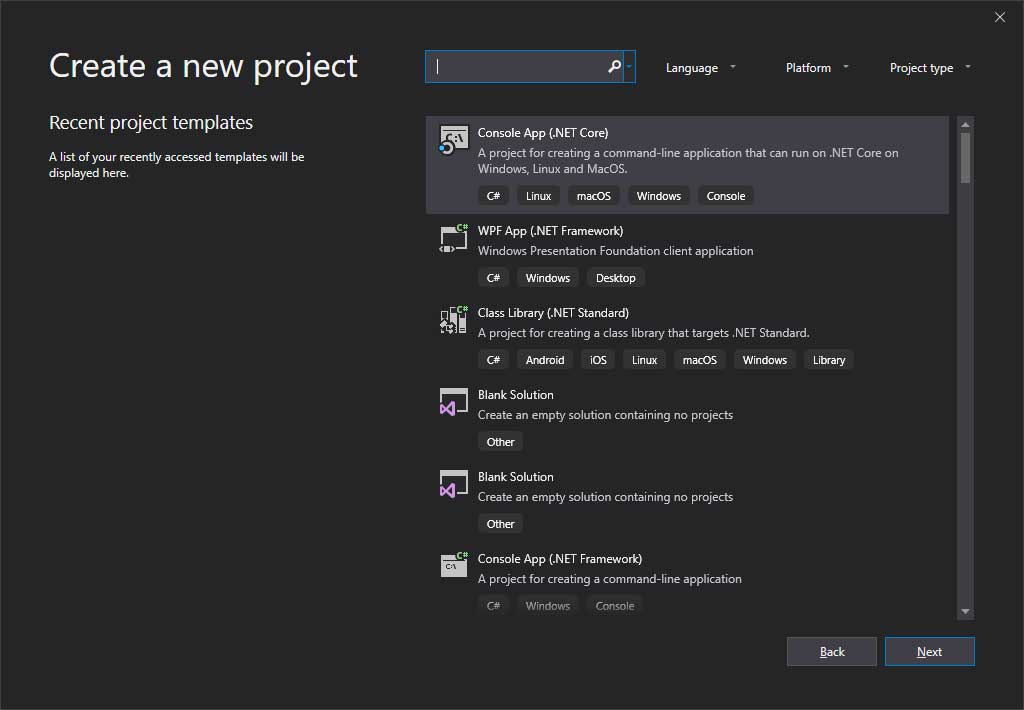
Task: Click the second Blank Solution template icon
Action: click(x=452, y=484)
